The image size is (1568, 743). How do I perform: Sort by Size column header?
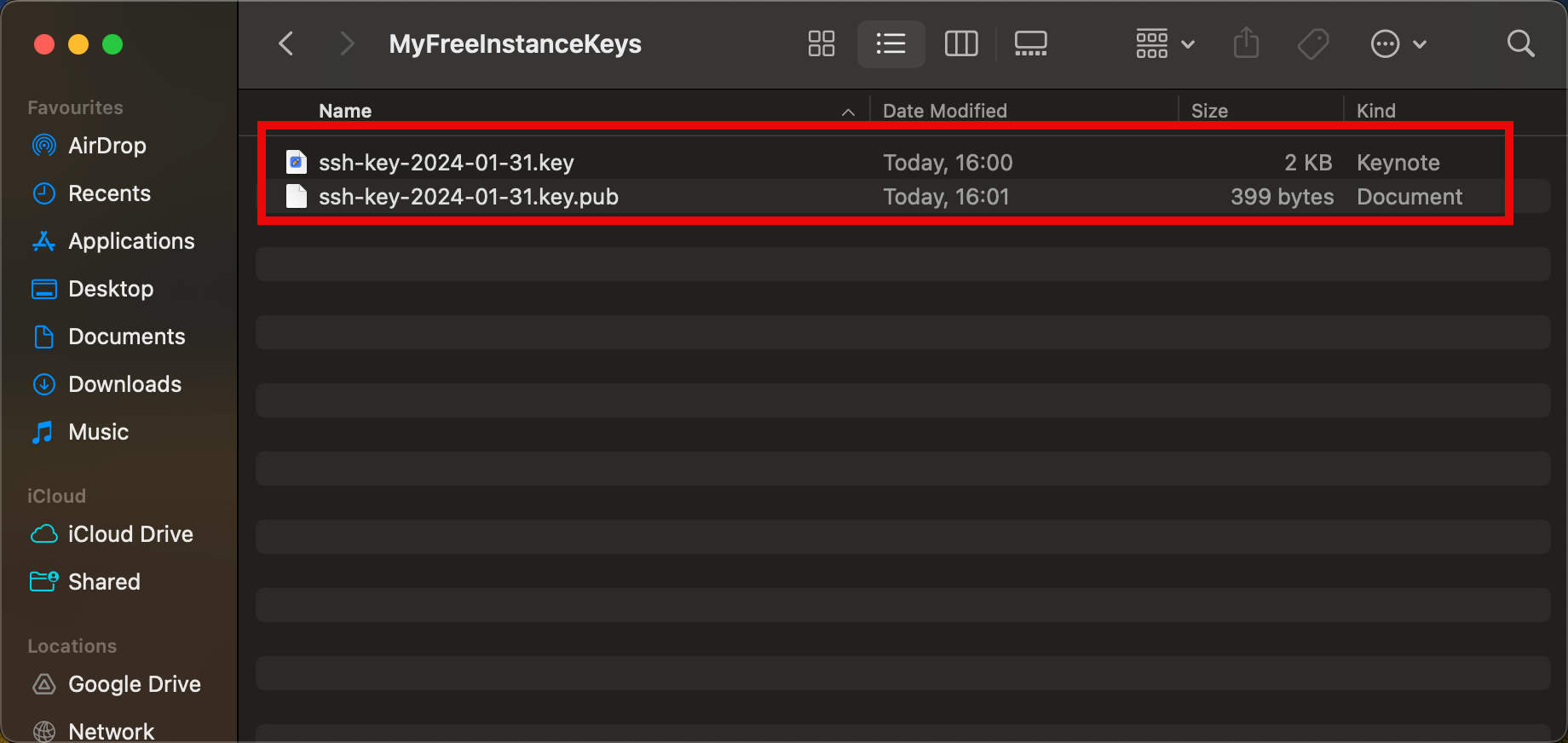click(1208, 111)
